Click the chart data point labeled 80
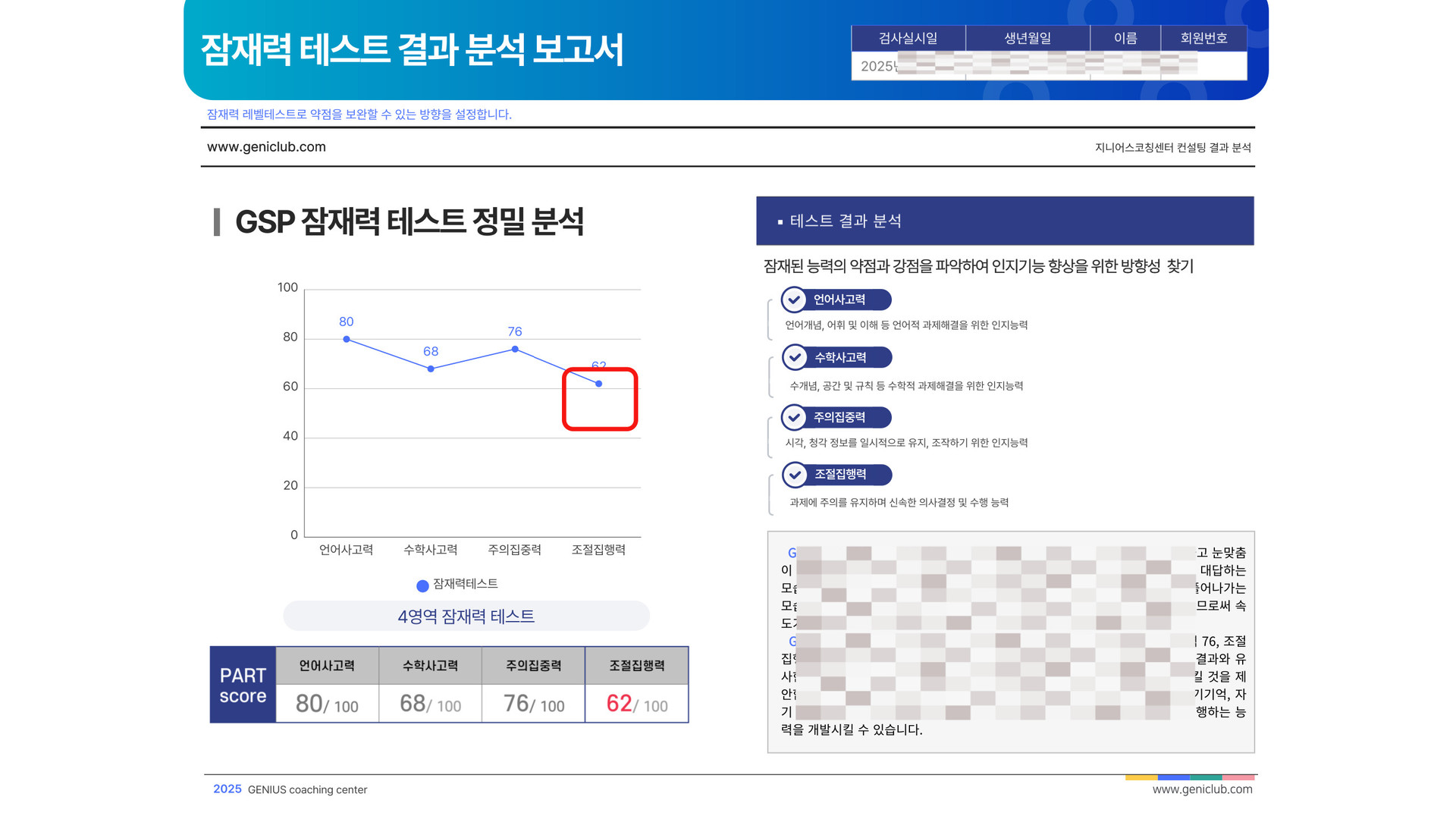1456x819 pixels. (347, 339)
